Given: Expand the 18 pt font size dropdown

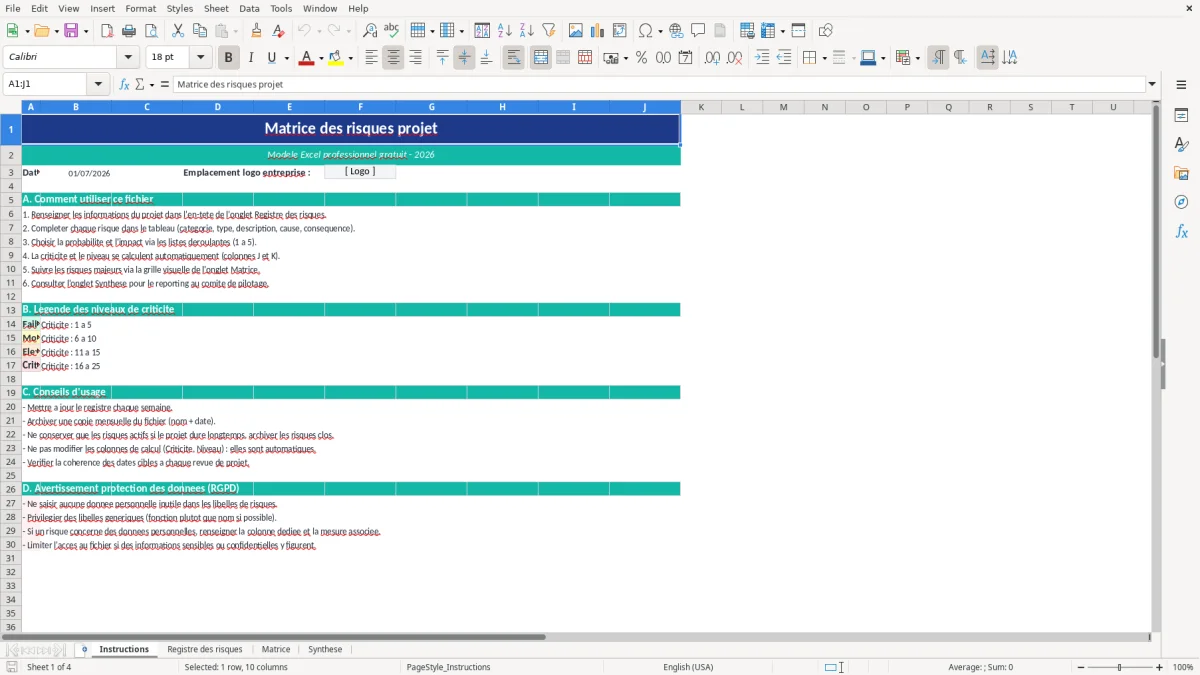Looking at the screenshot, I should pyautogui.click(x=200, y=58).
